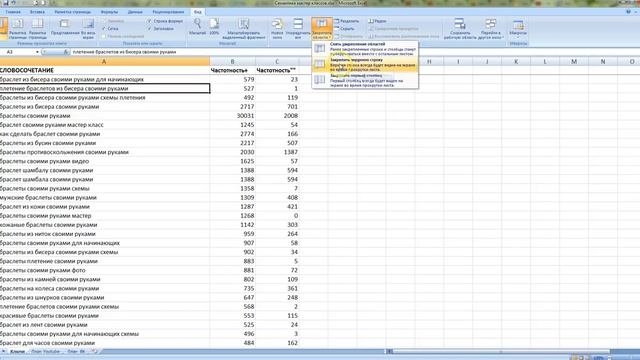Expand Macros (Макросы) dropdown
The height and width of the screenshot is (360, 640).
(x=518, y=29)
